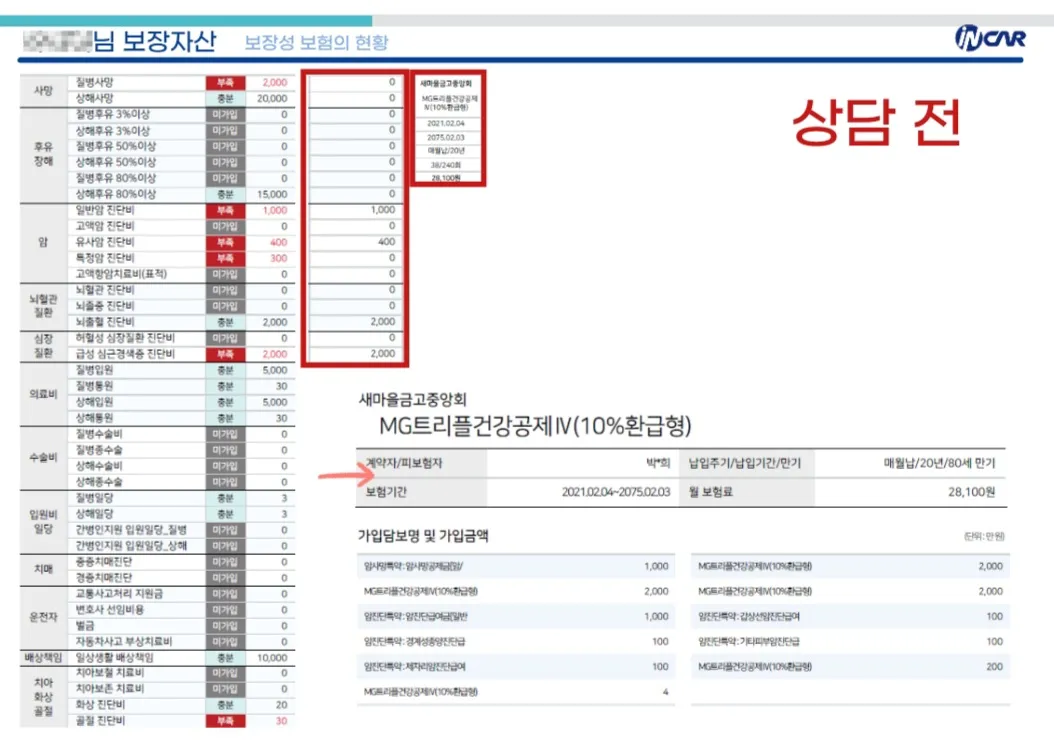Click the '질병통원' row label
Image resolution: width=1054 pixels, height=754 pixels.
coord(95,386)
